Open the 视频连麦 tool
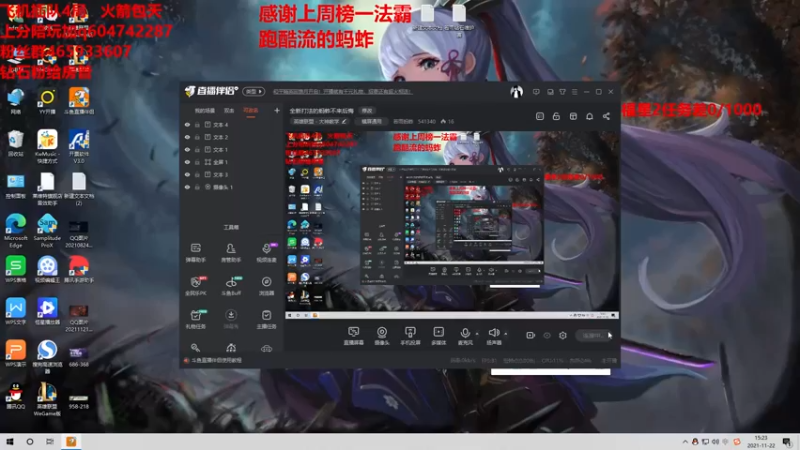800x450 pixels. pyautogui.click(x=266, y=253)
